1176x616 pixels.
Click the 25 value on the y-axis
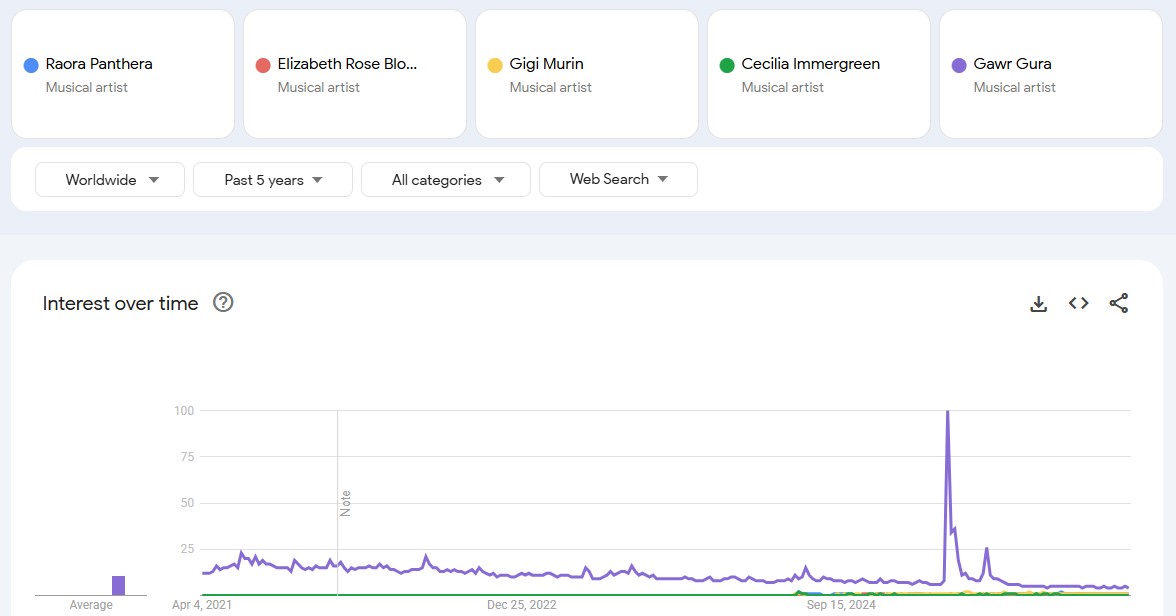point(188,548)
